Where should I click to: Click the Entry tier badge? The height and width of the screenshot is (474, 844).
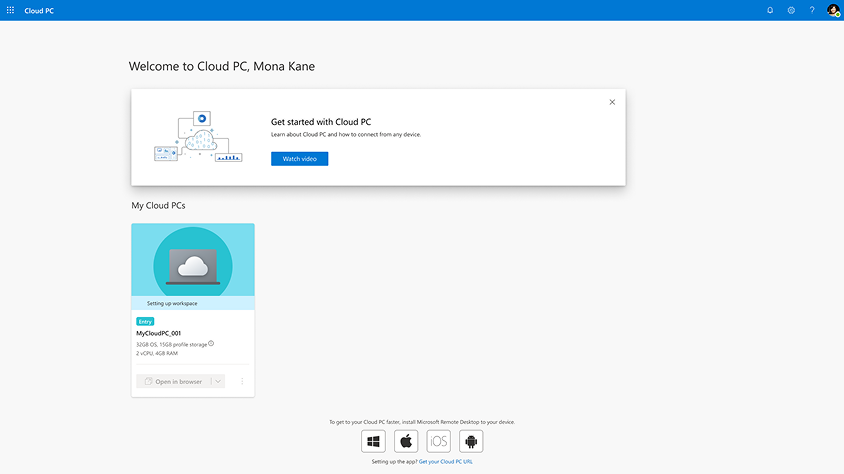coord(145,321)
